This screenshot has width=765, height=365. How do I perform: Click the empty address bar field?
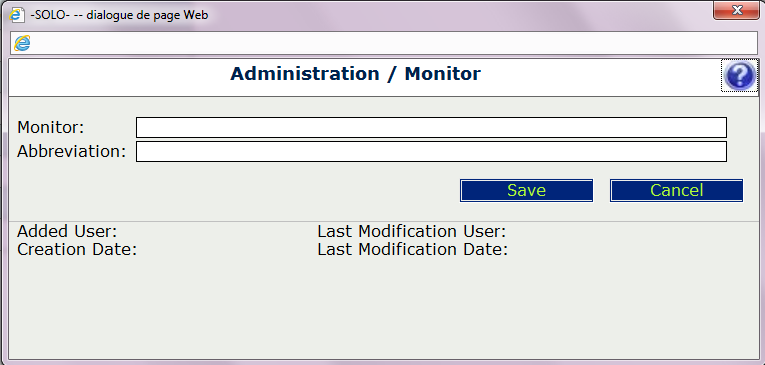(390, 43)
